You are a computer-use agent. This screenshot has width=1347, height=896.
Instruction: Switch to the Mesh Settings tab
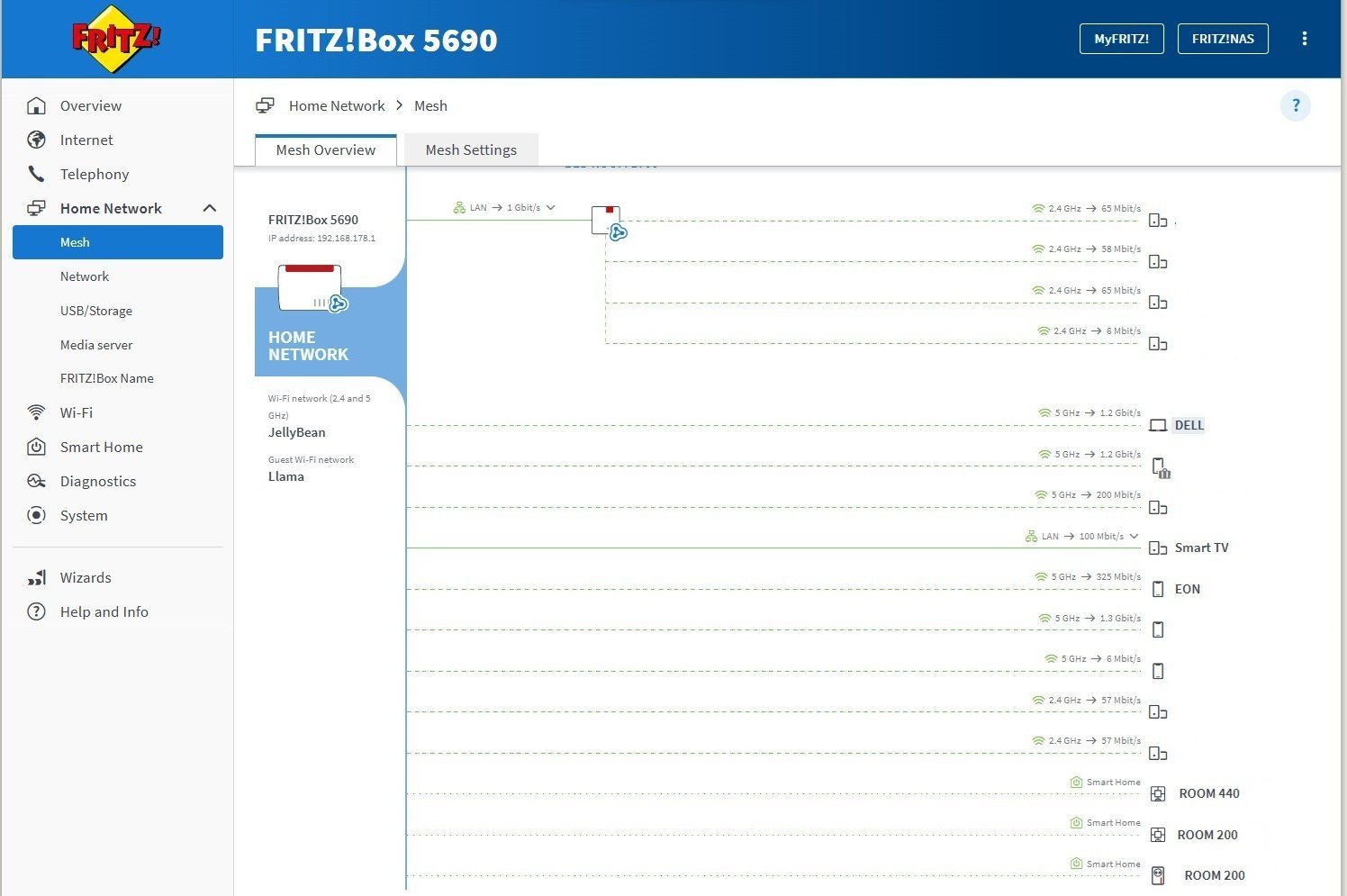(471, 149)
